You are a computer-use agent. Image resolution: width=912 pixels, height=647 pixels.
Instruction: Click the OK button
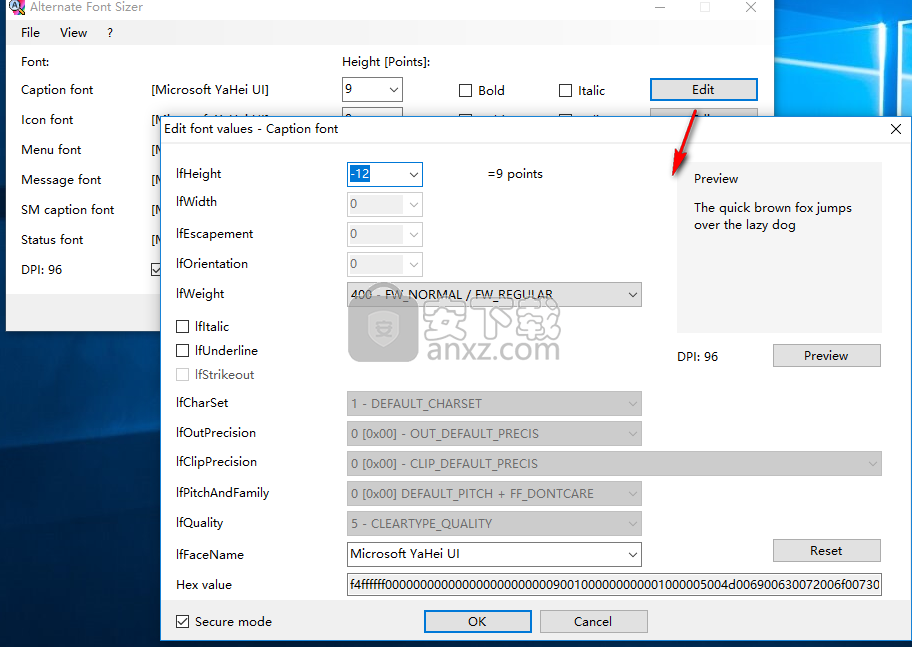tap(478, 621)
